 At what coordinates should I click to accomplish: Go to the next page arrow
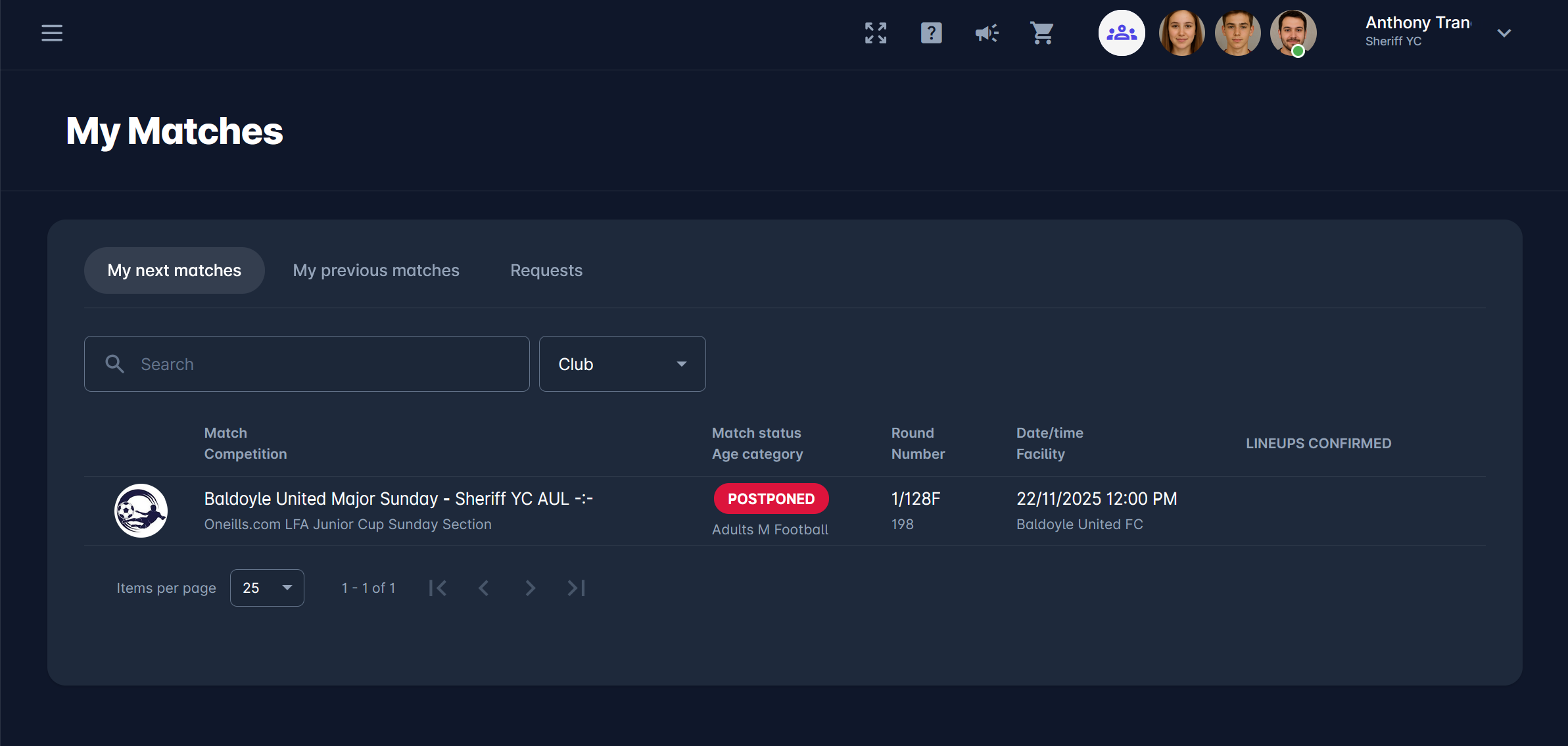coord(530,588)
